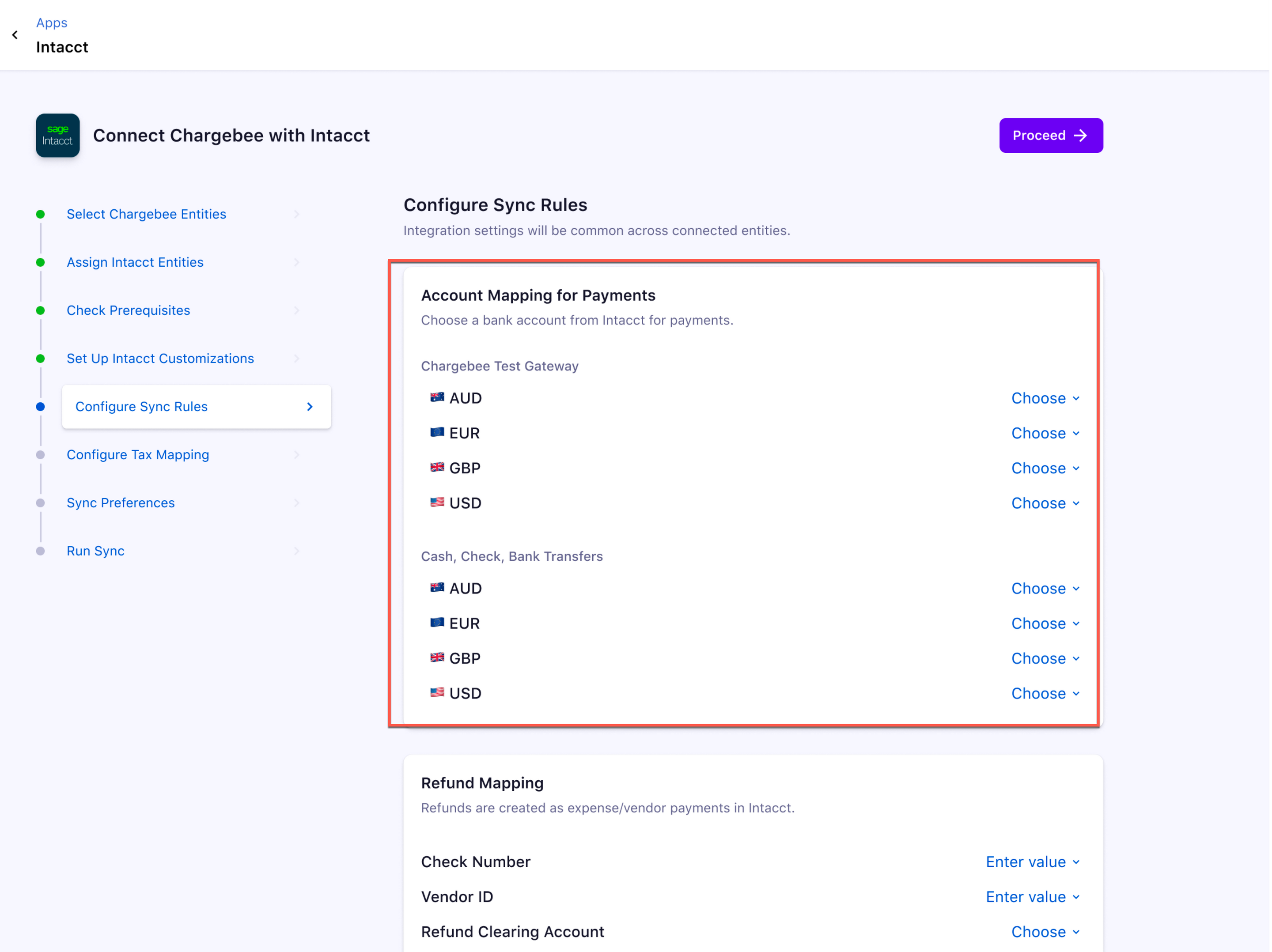Click the AUD flag under Cash, Check, Bank Transfers
The width and height of the screenshot is (1272, 952).
pyautogui.click(x=438, y=588)
